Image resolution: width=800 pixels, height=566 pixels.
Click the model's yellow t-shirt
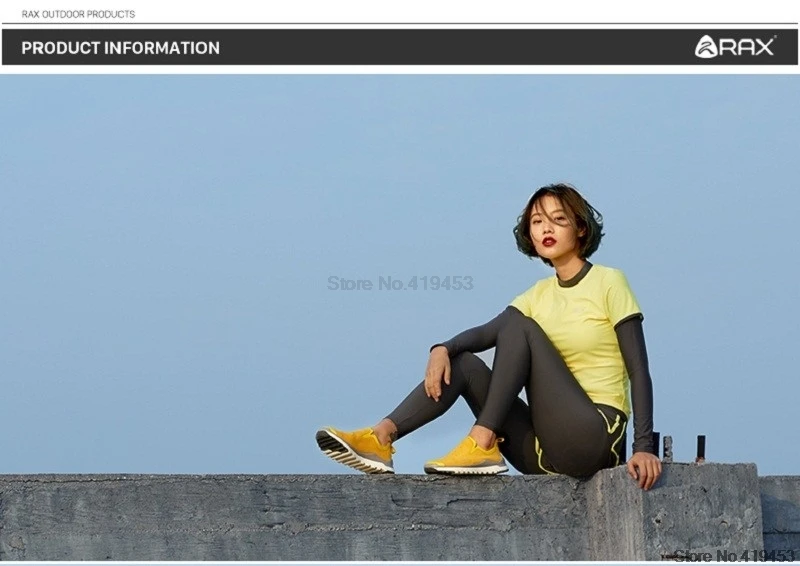[x=582, y=331]
